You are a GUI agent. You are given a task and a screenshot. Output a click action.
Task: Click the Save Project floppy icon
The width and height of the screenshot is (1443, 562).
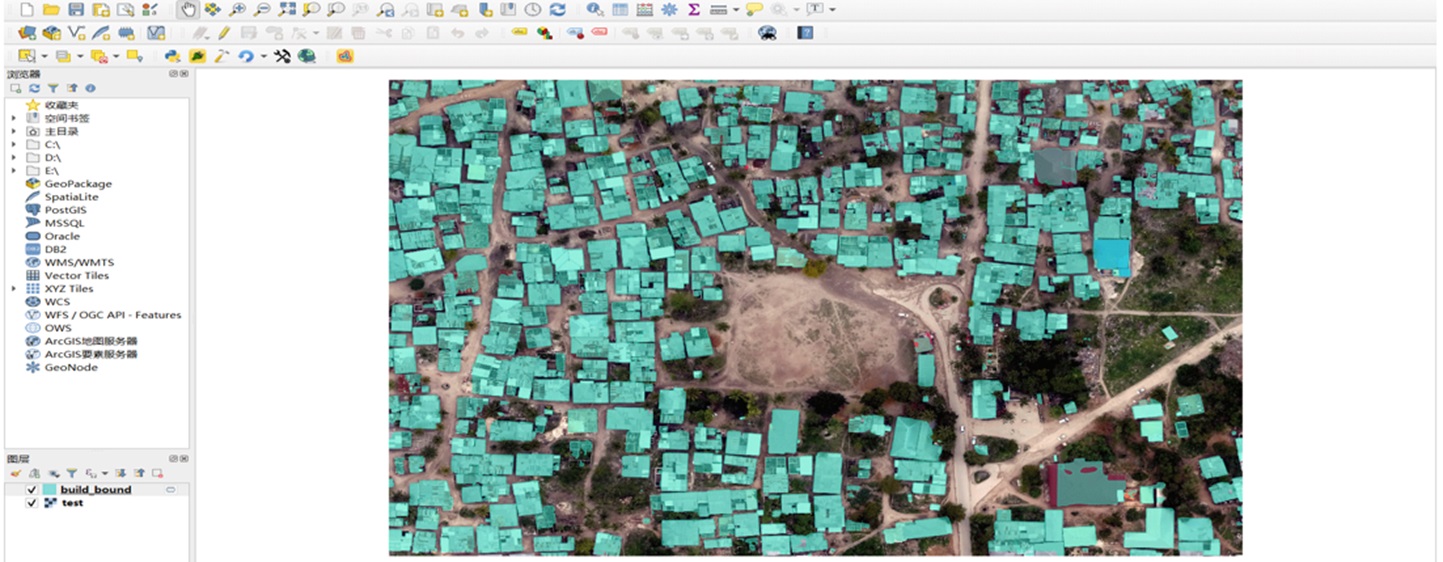coord(76,9)
